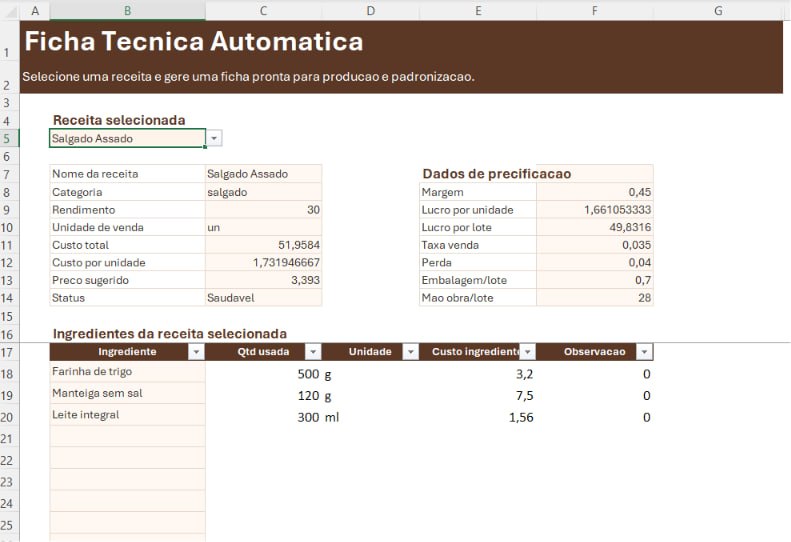Select column C header
The width and height of the screenshot is (791, 542).
click(263, 11)
